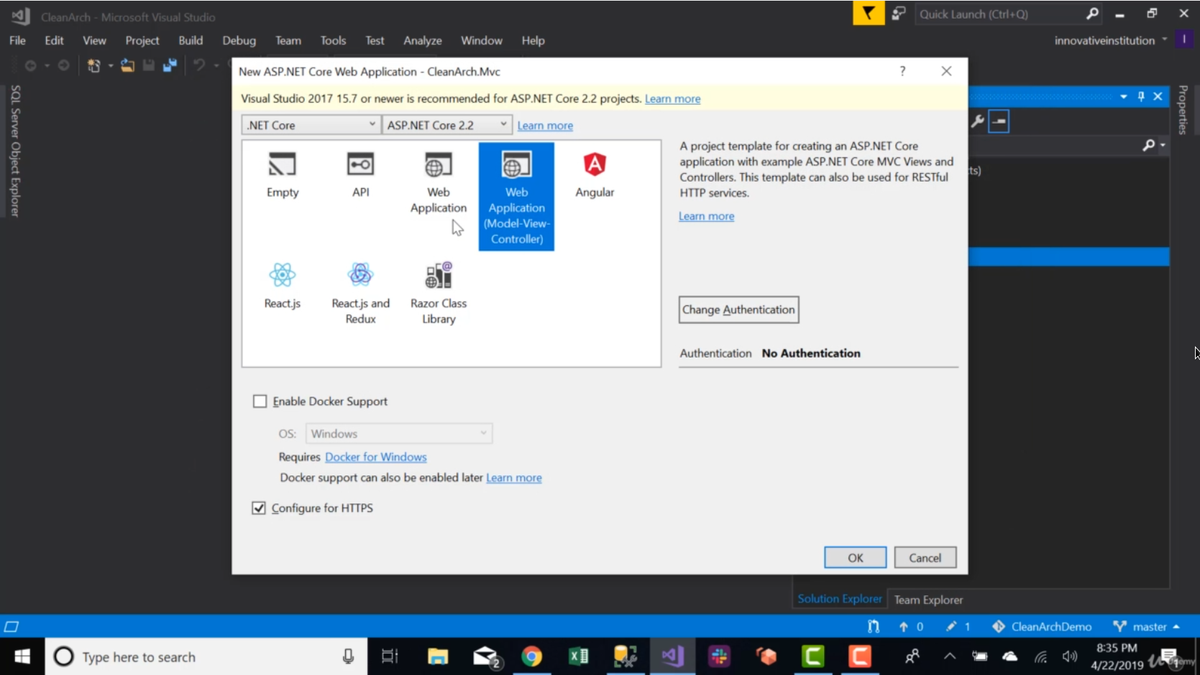Open the SQL Server Object Explorer side tab
The width and height of the screenshot is (1200, 675).
[14, 150]
